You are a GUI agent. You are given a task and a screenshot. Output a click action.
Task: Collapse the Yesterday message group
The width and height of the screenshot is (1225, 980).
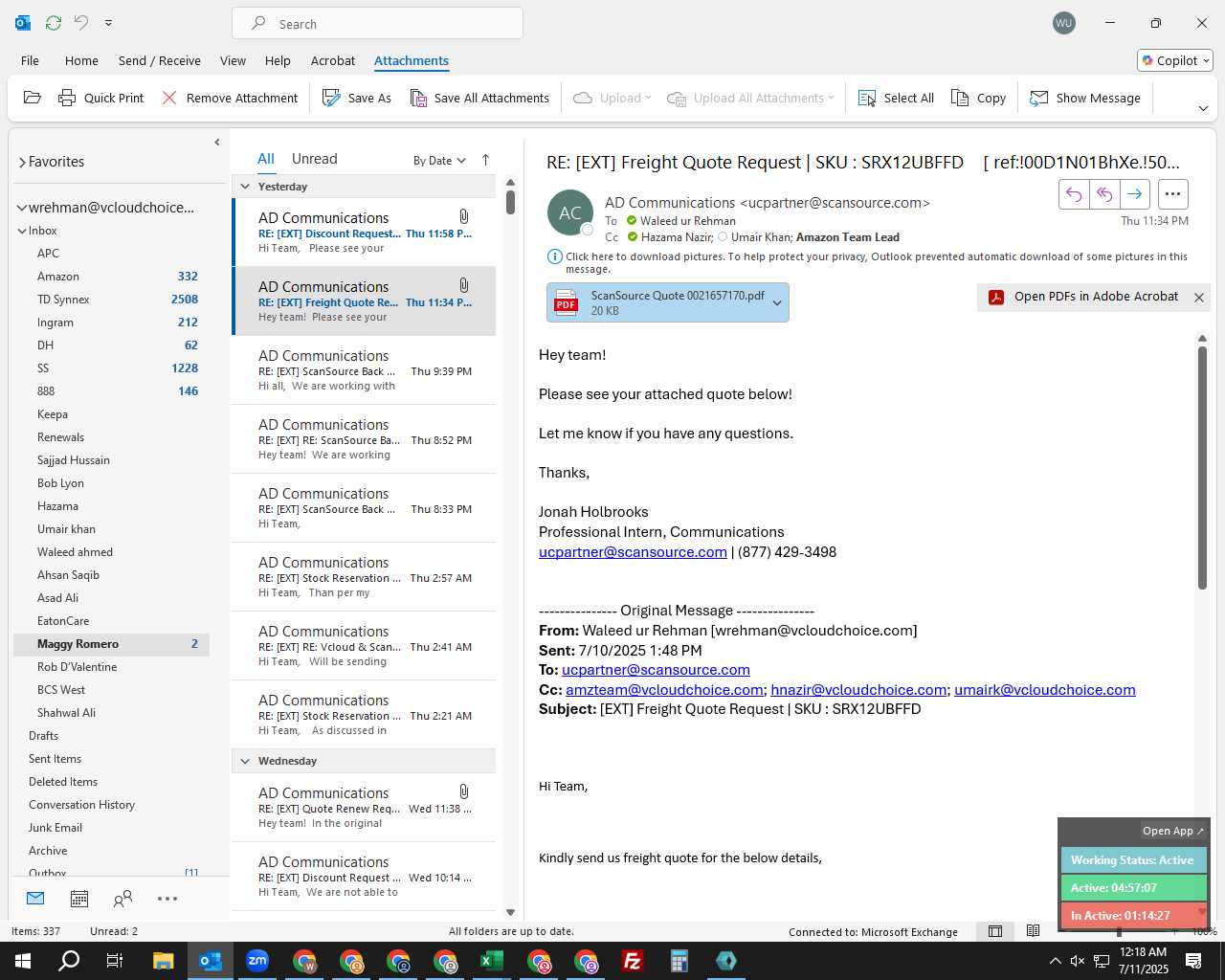245,187
